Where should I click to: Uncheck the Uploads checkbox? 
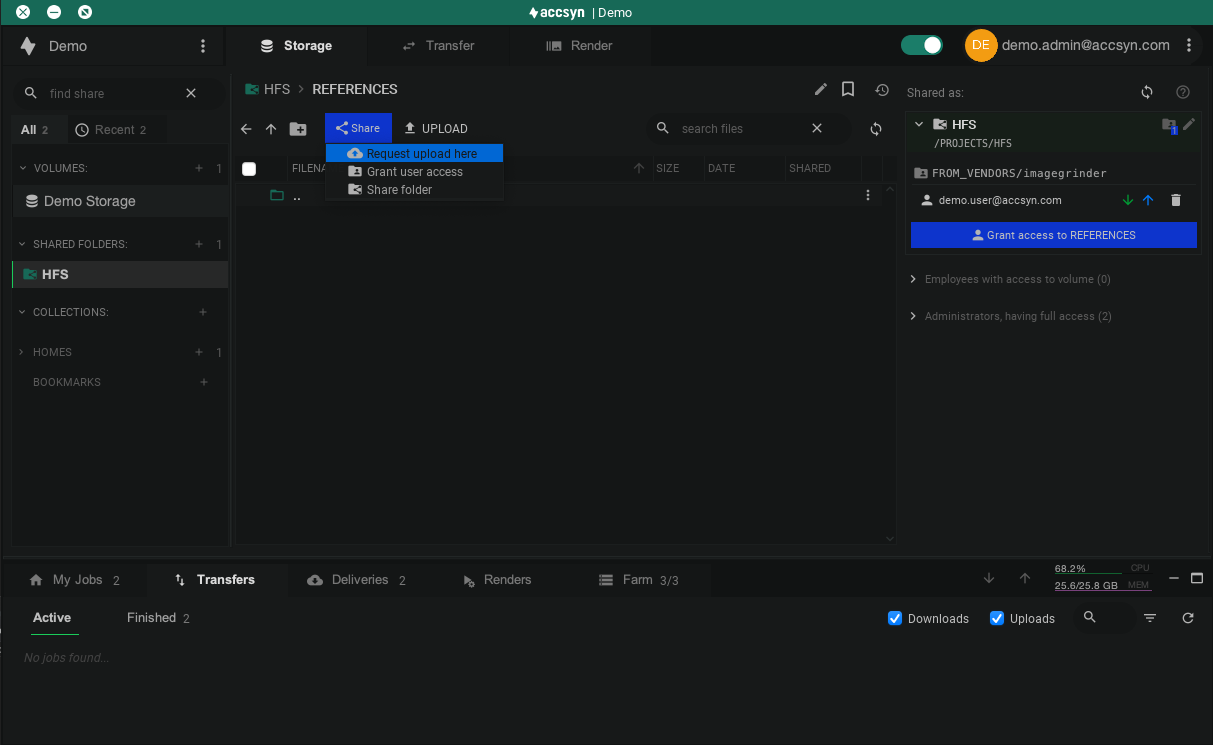pos(997,618)
